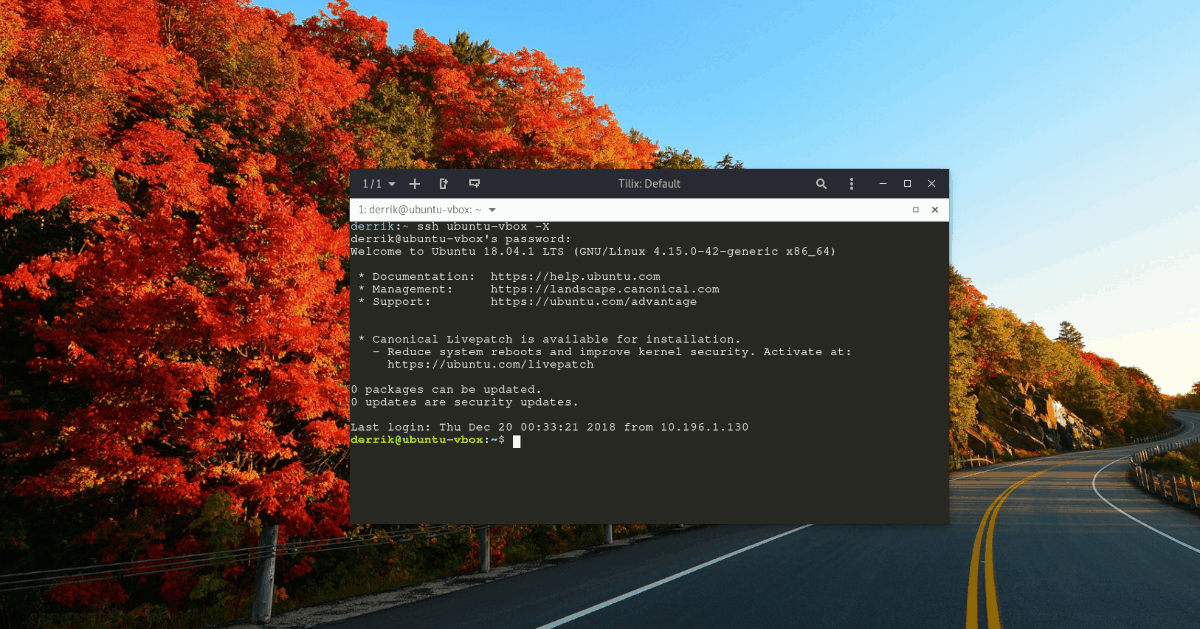This screenshot has width=1200, height=629.
Task: Add terminal to the right
Action: tap(445, 184)
